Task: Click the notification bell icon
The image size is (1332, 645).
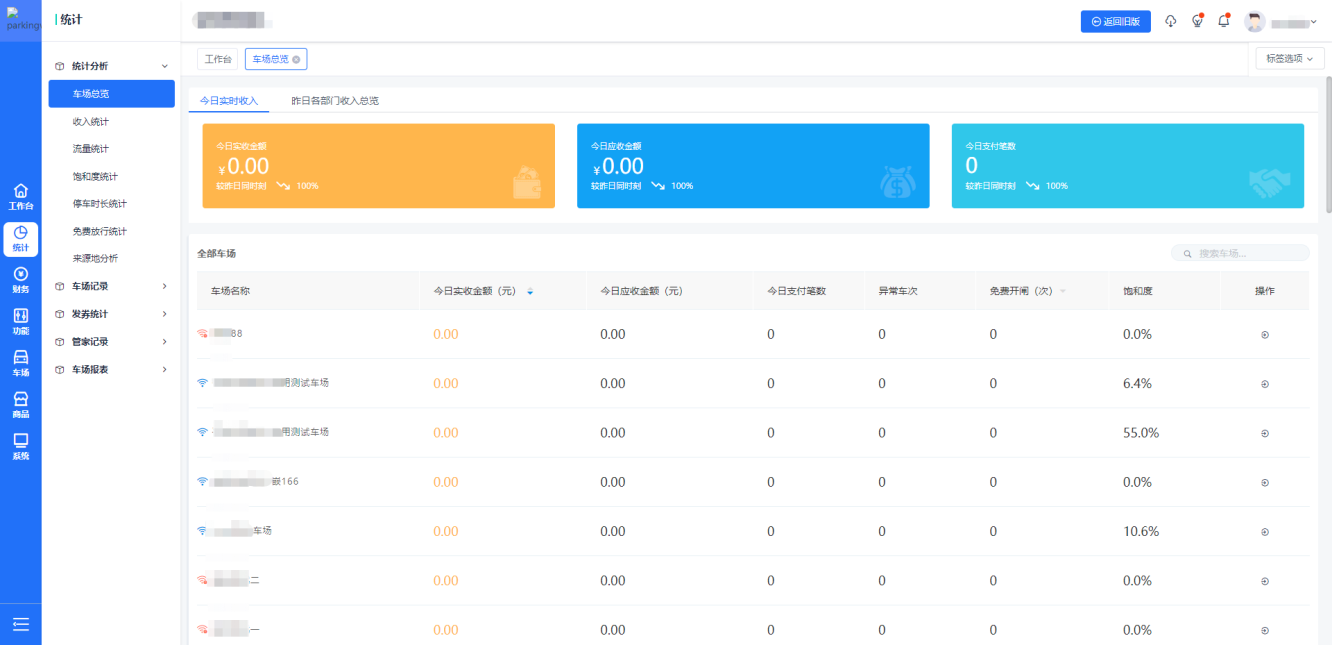Action: (1223, 21)
